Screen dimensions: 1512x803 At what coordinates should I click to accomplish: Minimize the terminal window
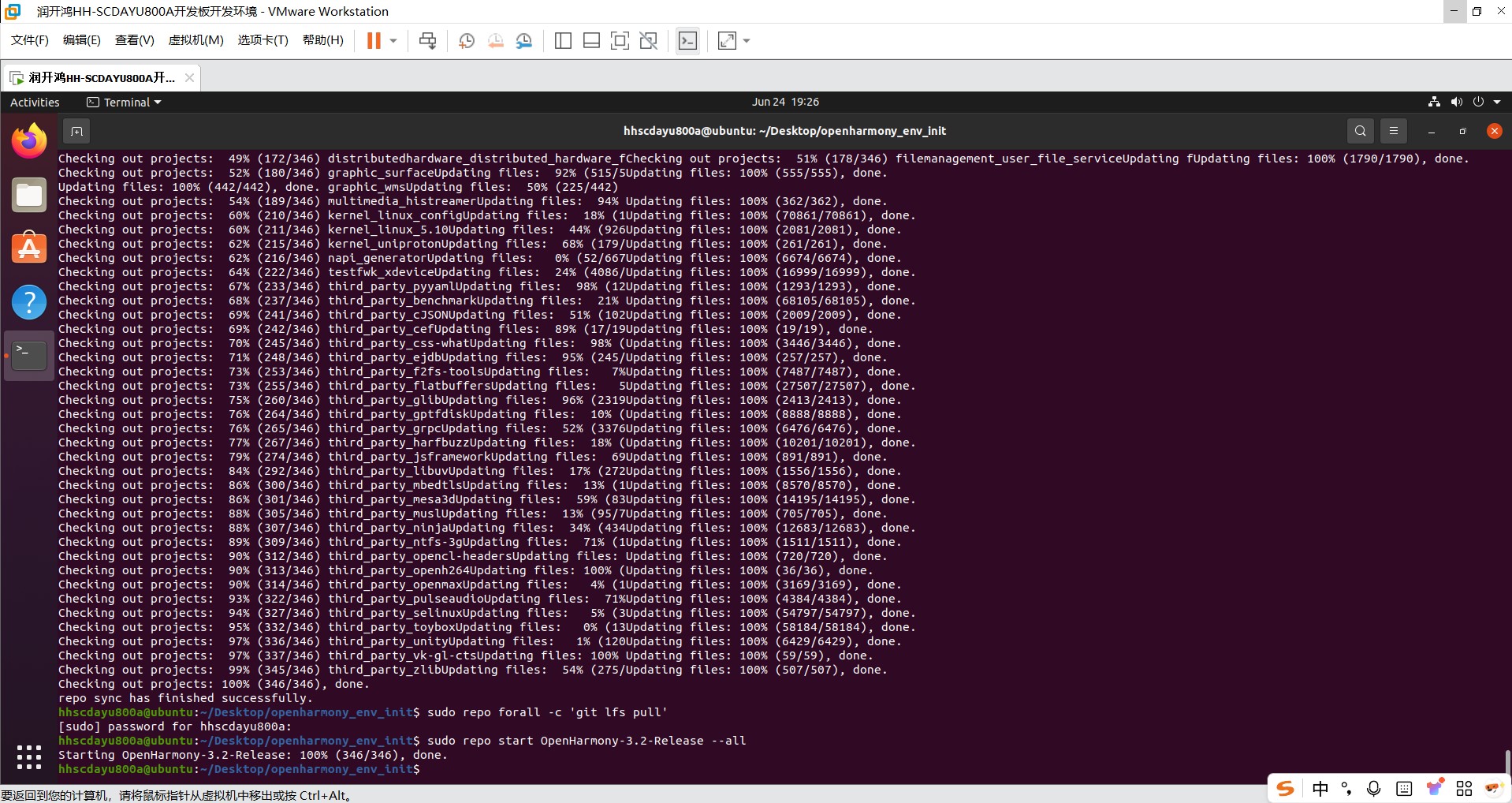[x=1432, y=132]
